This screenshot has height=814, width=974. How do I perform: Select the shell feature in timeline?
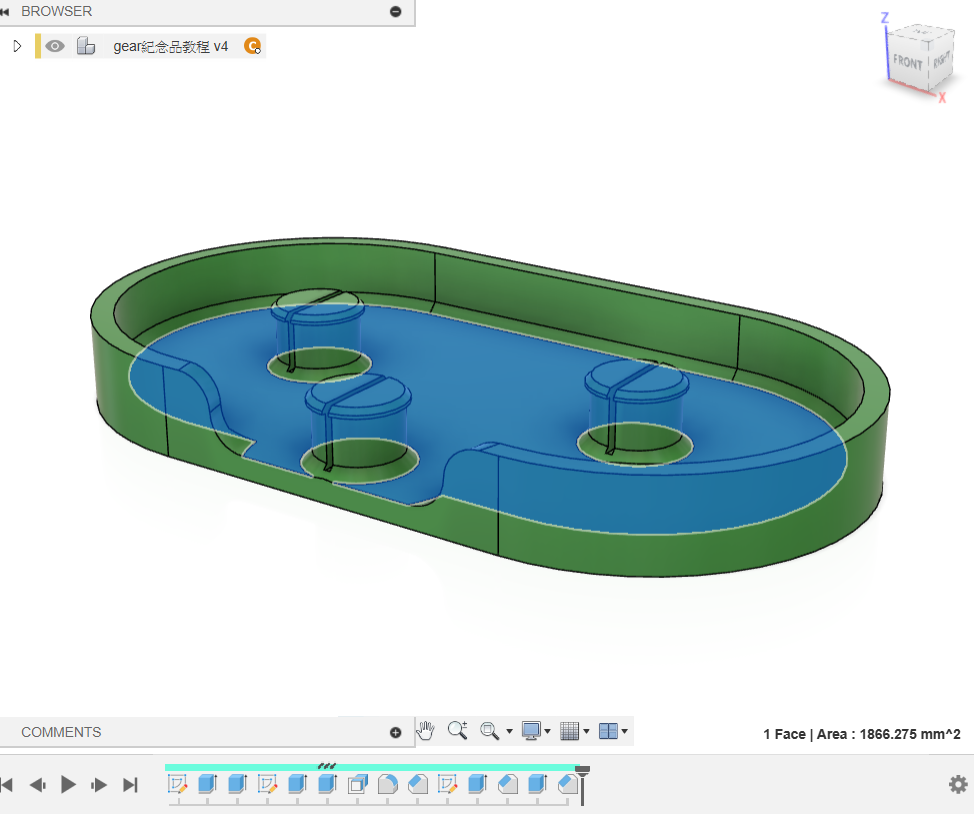coord(358,784)
